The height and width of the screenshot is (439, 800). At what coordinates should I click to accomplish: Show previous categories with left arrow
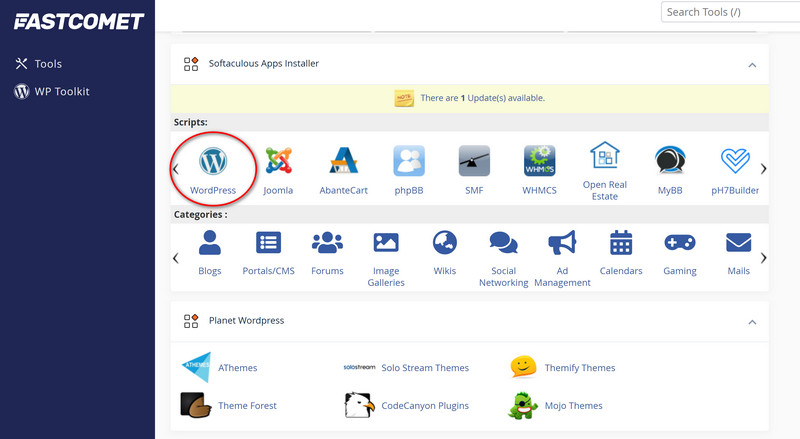[x=176, y=258]
